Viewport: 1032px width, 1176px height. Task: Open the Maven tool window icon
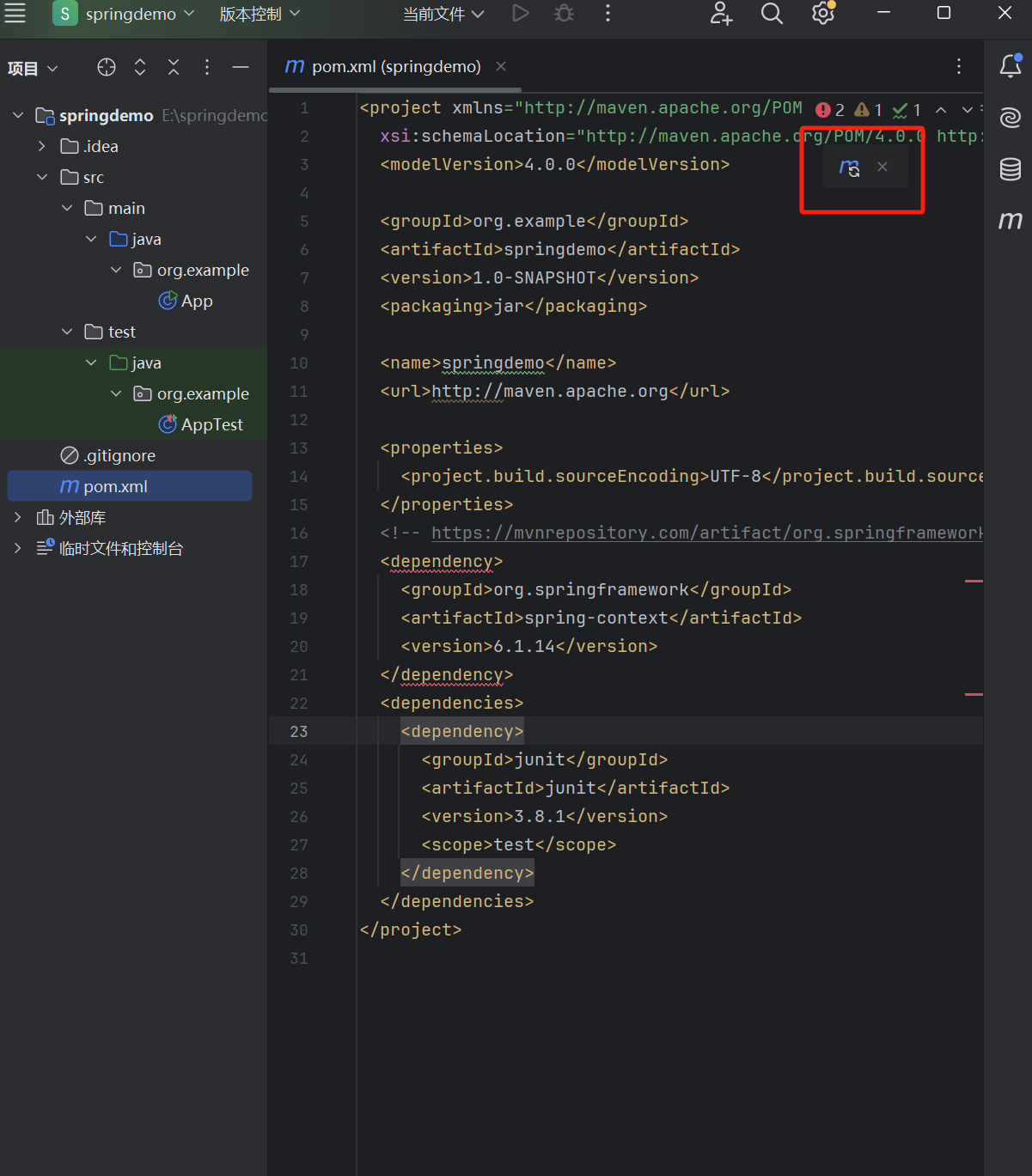(x=1011, y=221)
